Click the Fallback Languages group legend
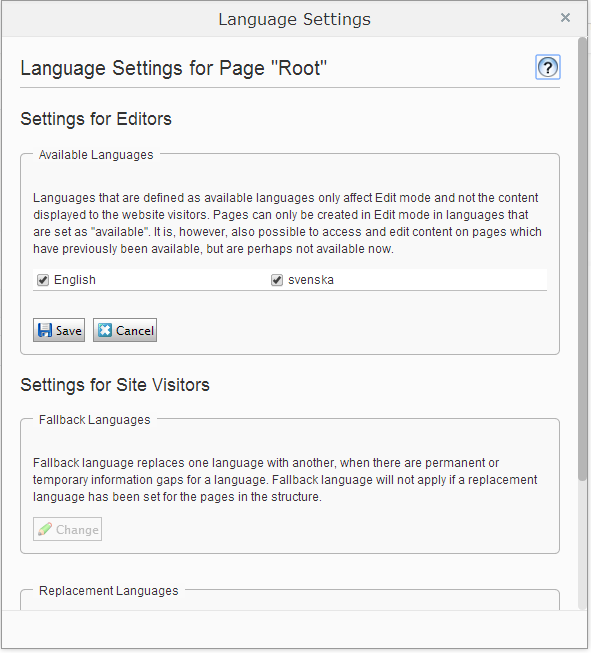Image resolution: width=591 pixels, height=653 pixels. point(95,420)
